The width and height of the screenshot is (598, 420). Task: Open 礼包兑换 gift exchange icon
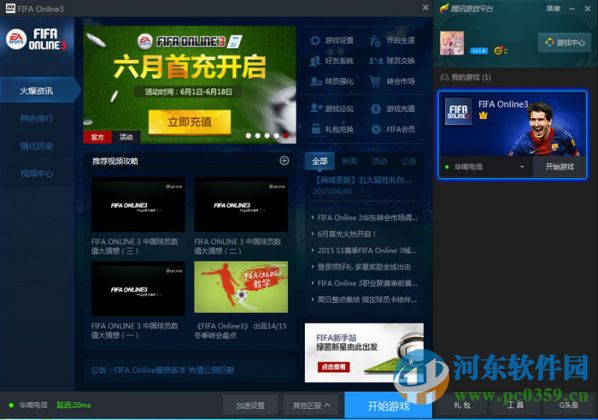[x=316, y=129]
